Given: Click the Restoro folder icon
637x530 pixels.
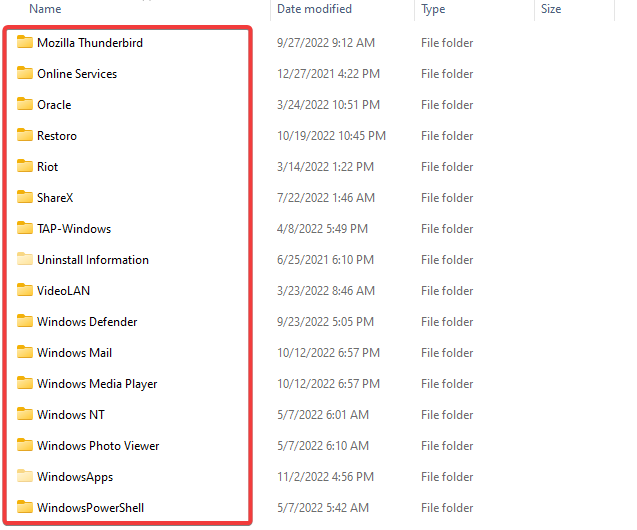Looking at the screenshot, I should coord(25,135).
